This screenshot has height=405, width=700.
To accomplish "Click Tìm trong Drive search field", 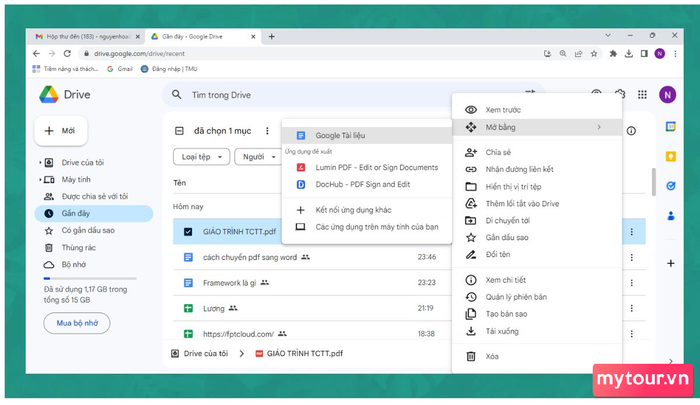I will point(353,95).
